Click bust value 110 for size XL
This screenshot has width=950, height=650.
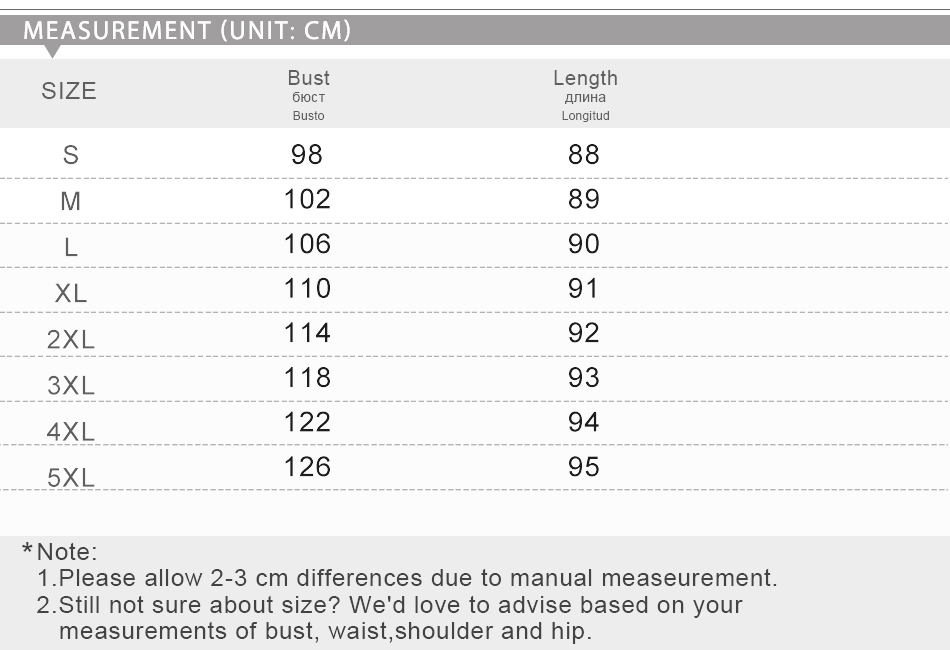pos(307,288)
